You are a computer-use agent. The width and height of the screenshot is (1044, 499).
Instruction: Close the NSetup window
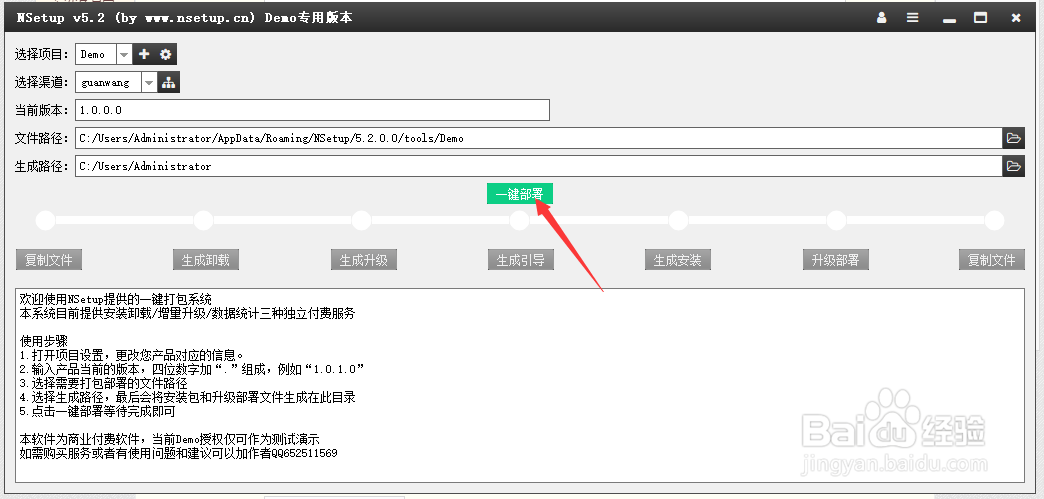(x=1015, y=18)
